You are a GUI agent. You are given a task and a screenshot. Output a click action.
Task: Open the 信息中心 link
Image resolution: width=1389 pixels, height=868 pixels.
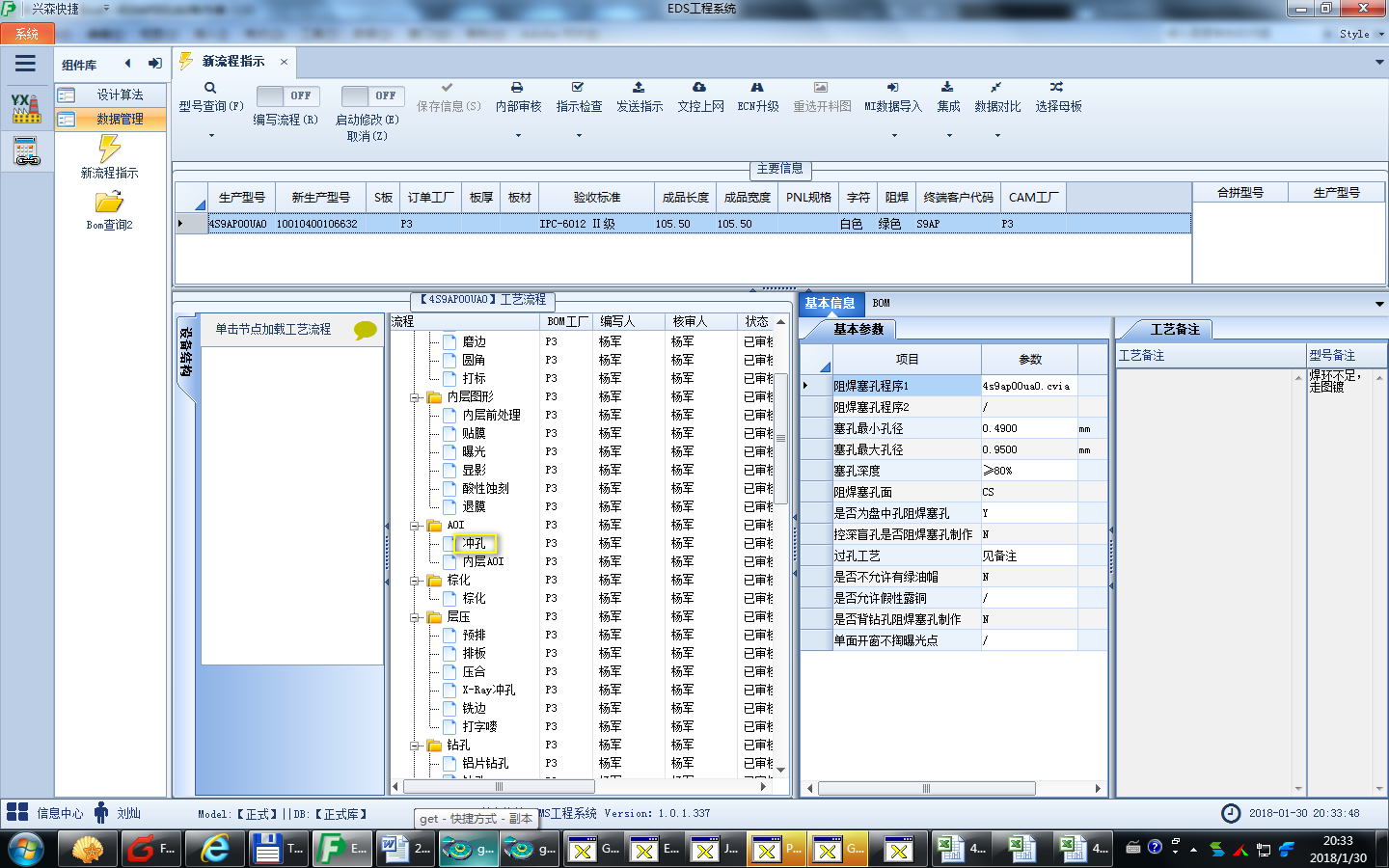(60, 813)
